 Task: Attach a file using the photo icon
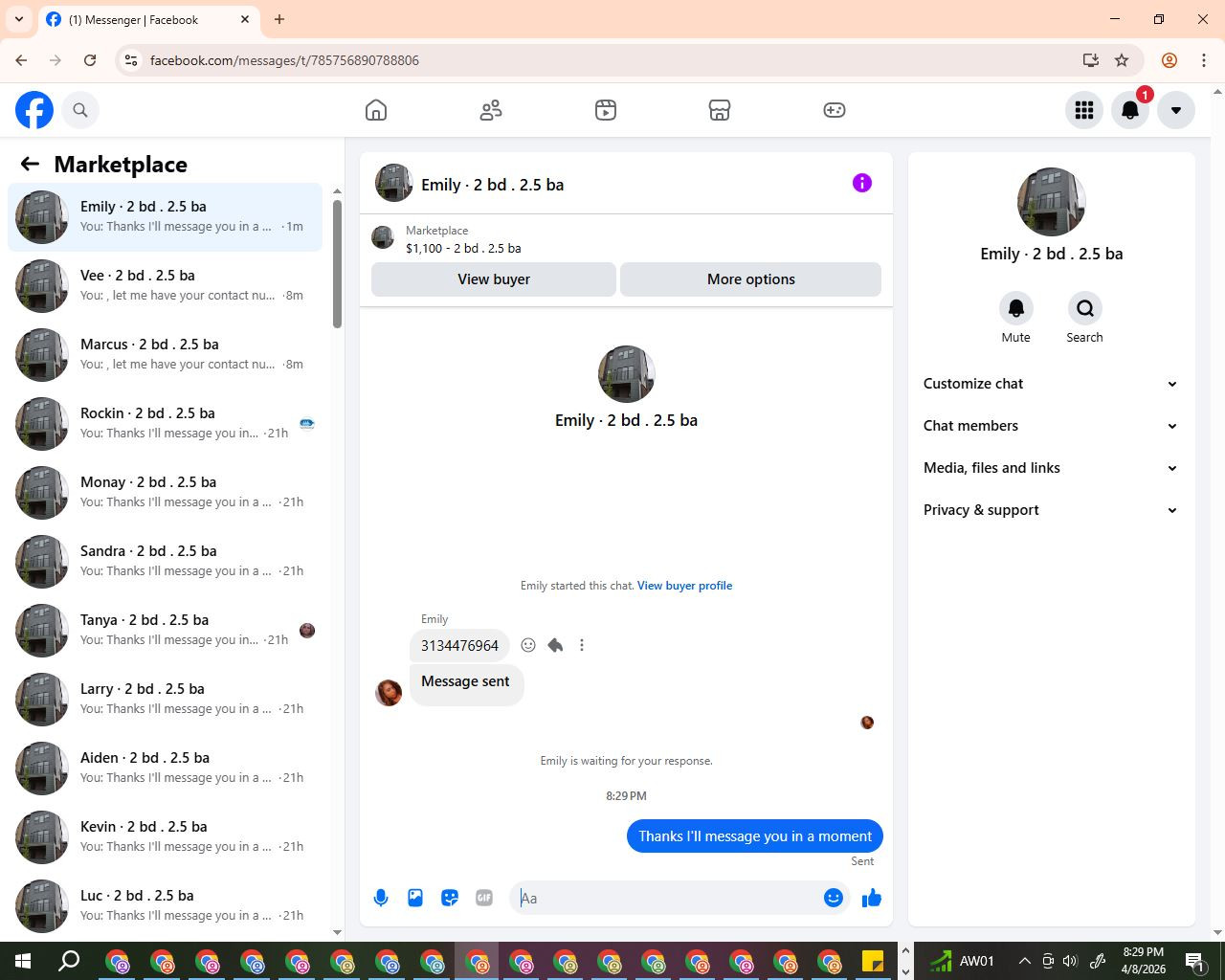tap(415, 898)
